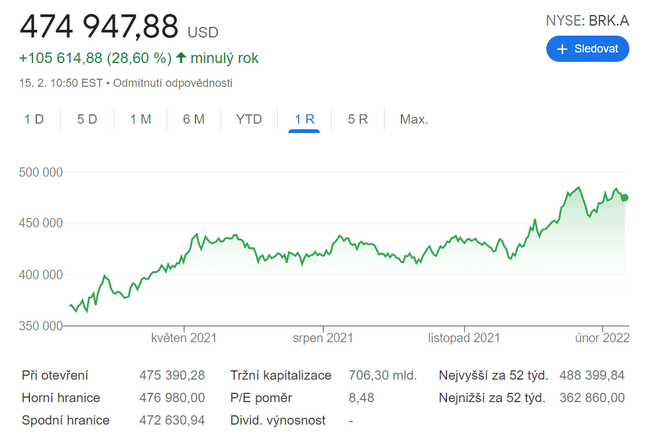Choose the 6 M range tab
Viewport: 650px width, 439px height.
[x=193, y=119]
